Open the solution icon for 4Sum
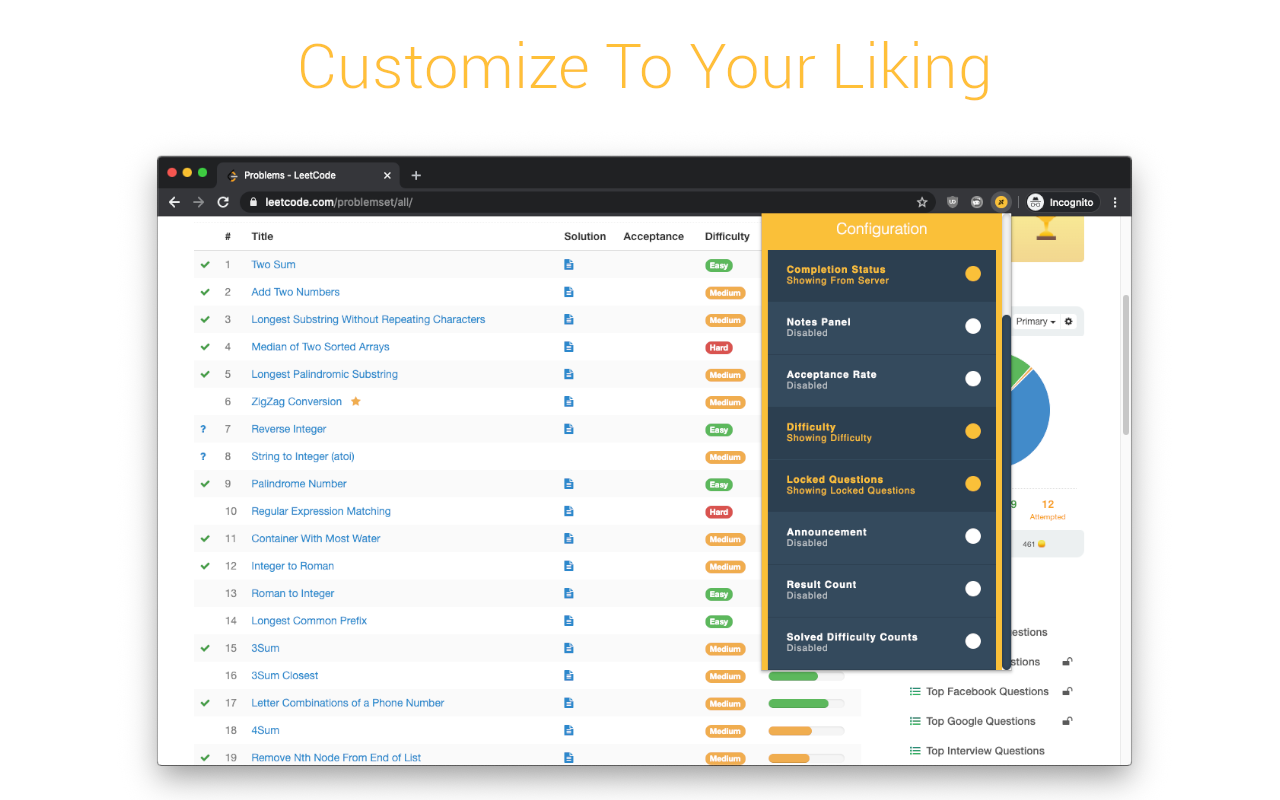Viewport: 1280px width, 800px height. tap(569, 731)
